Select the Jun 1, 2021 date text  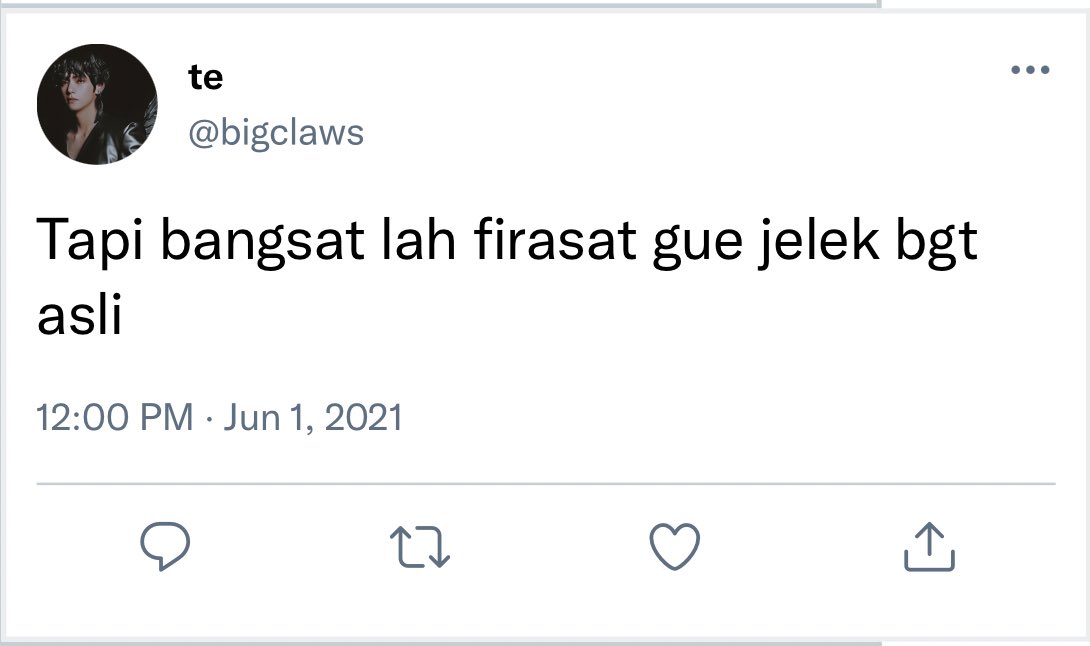tap(313, 418)
